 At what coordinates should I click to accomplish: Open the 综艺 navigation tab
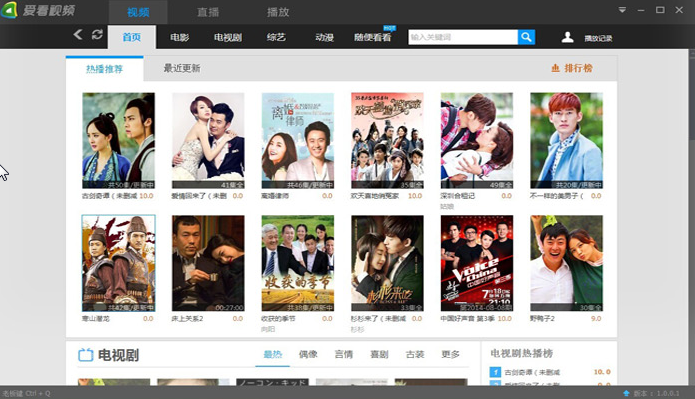click(276, 37)
